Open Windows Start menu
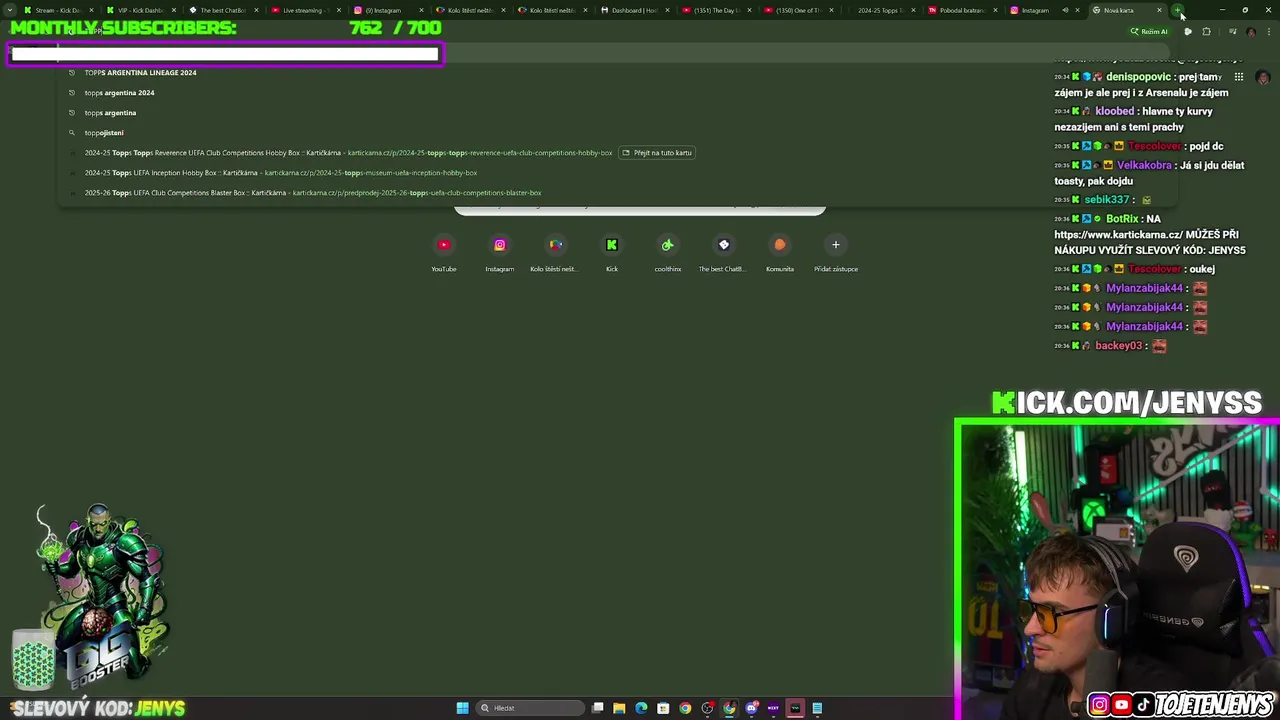 click(462, 708)
